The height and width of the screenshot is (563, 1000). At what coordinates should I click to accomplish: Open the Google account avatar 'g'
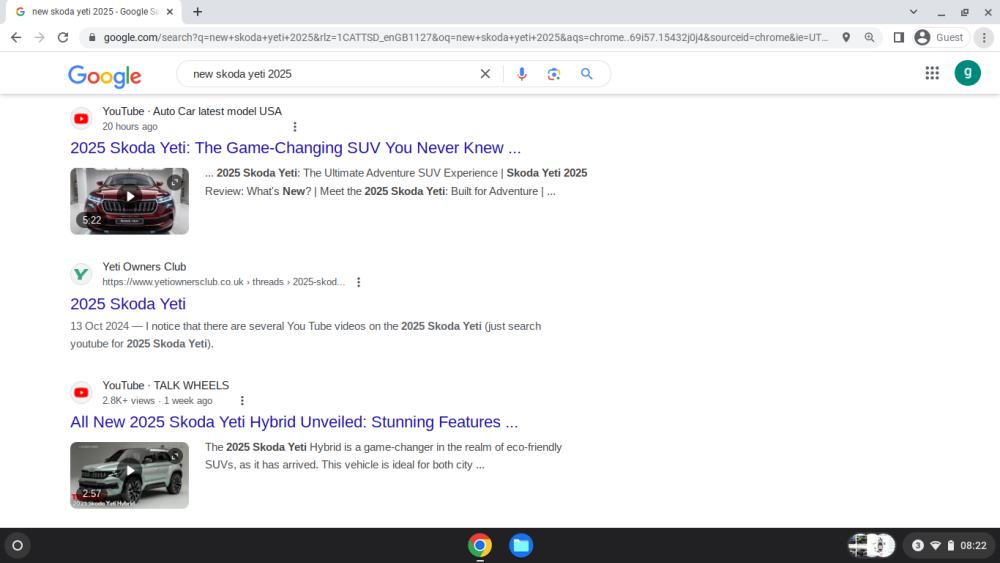tap(967, 73)
